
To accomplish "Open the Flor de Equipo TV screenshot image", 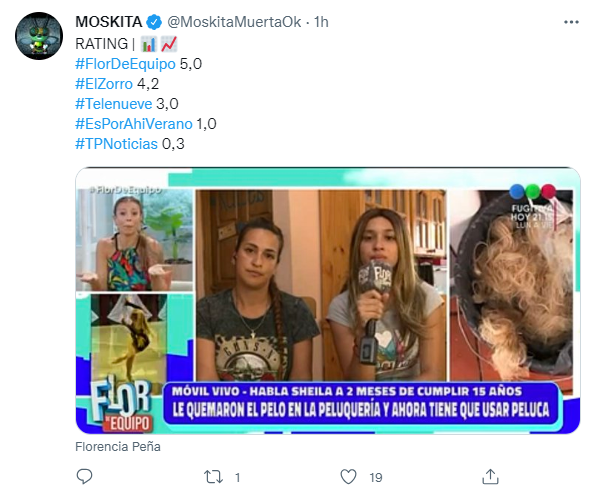I will click(x=328, y=300).
